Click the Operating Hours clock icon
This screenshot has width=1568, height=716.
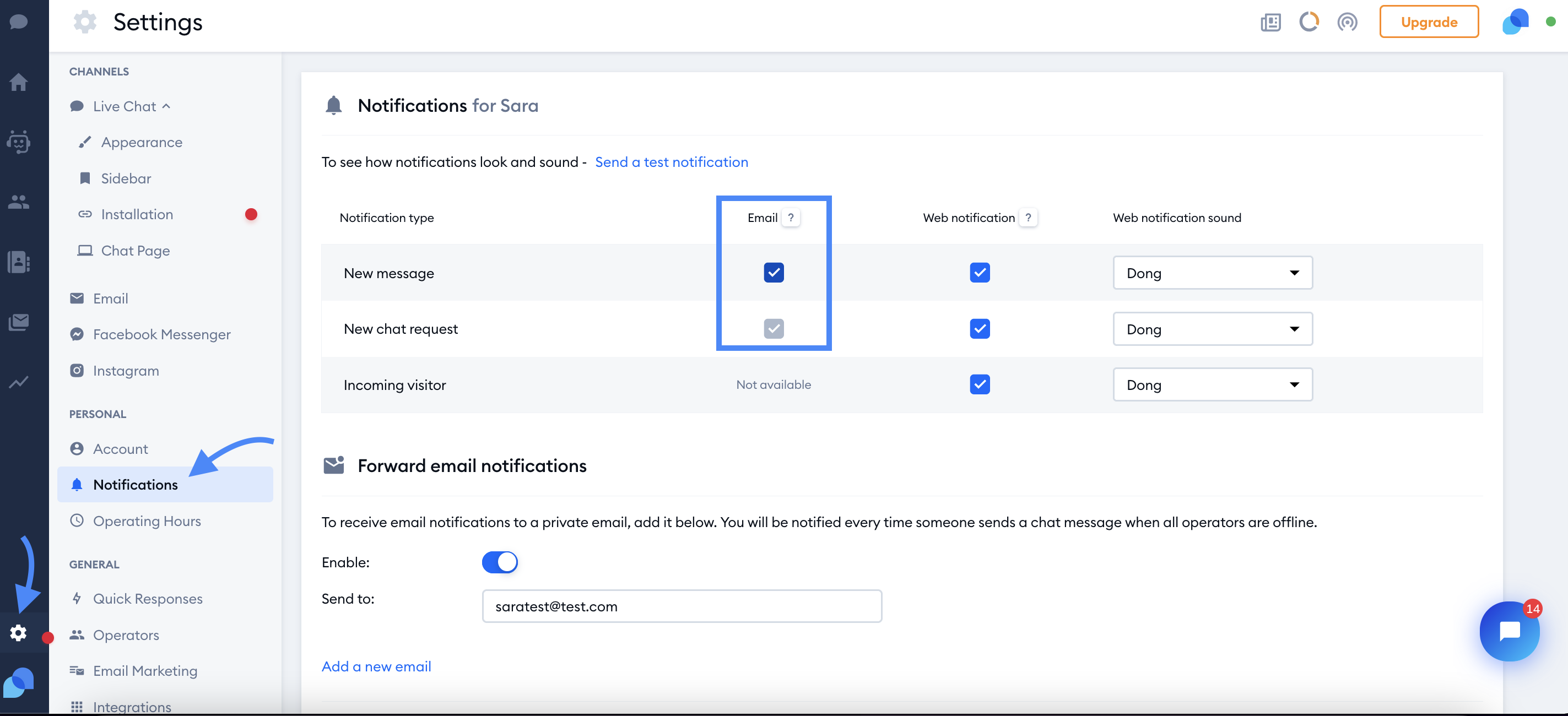[77, 520]
